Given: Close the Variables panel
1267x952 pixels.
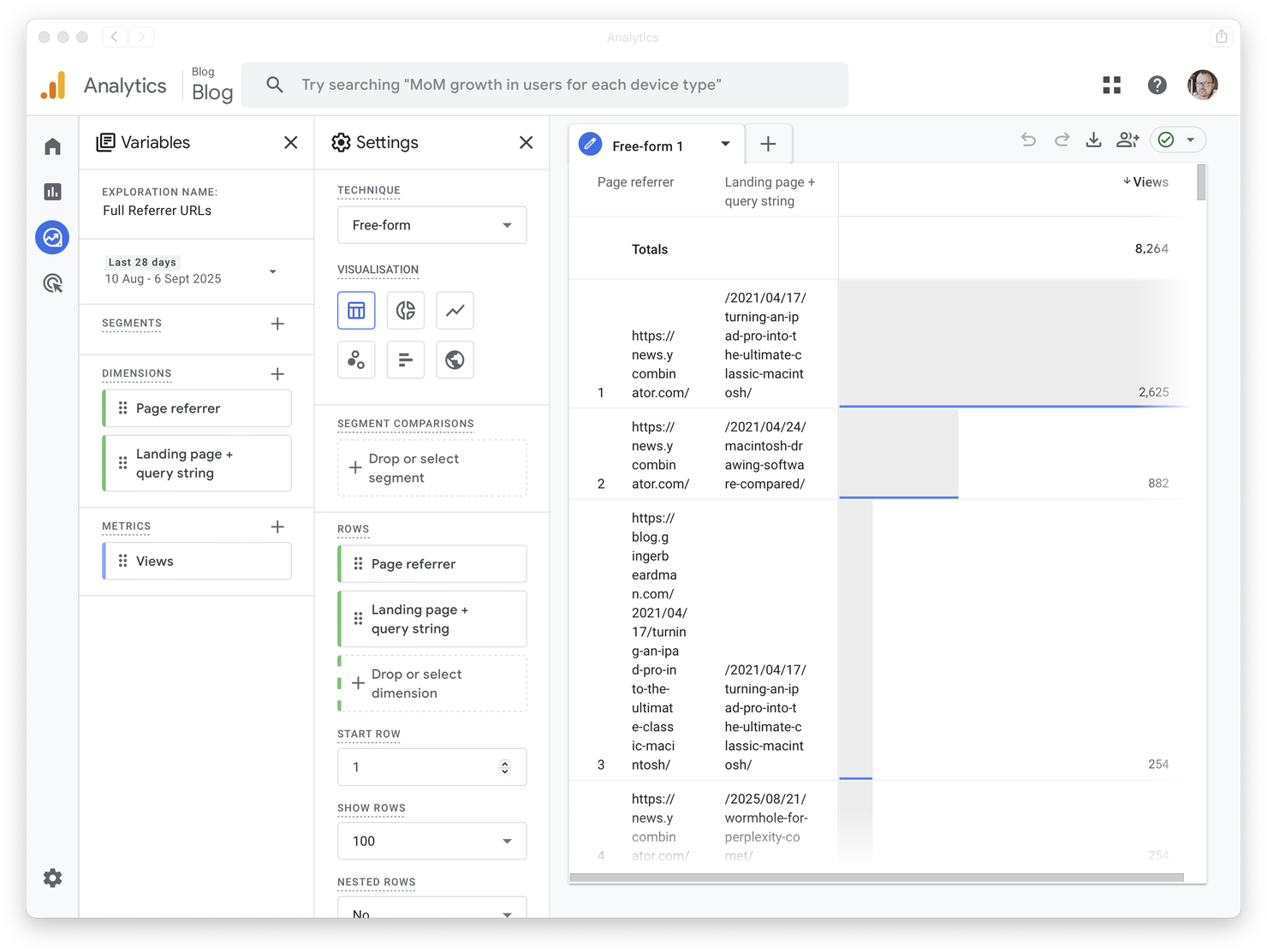Looking at the screenshot, I should click(x=291, y=142).
